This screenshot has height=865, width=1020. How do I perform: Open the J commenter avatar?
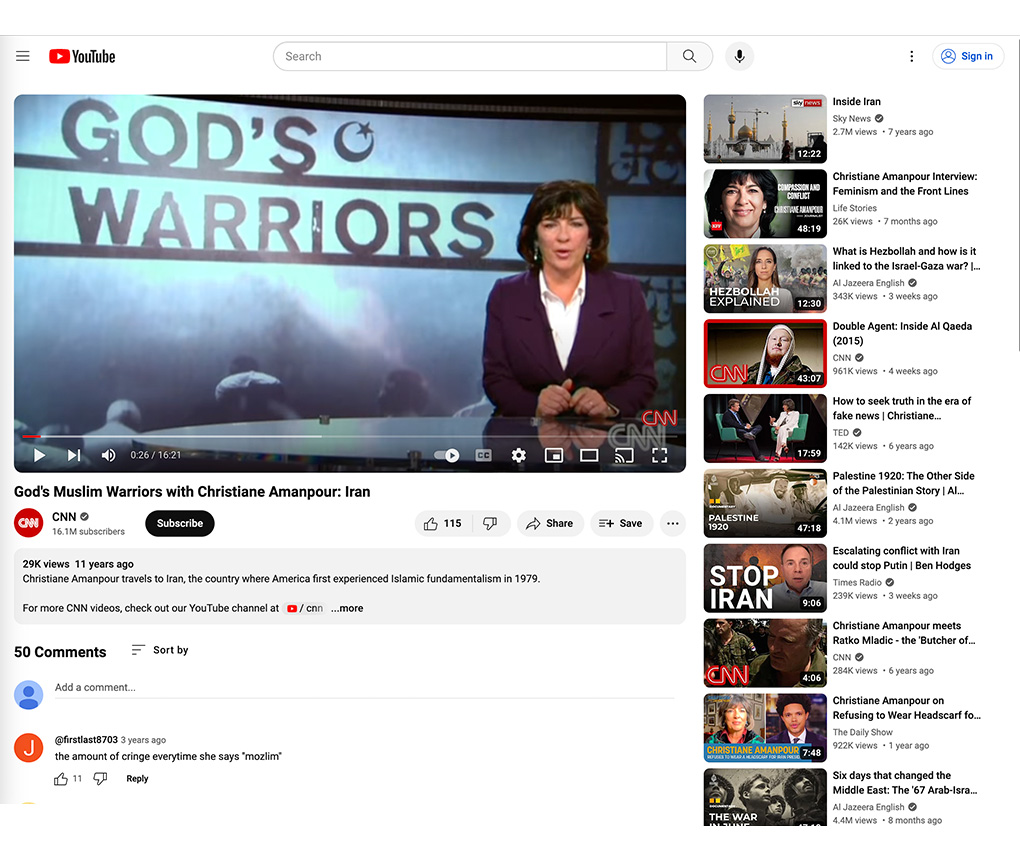point(29,748)
